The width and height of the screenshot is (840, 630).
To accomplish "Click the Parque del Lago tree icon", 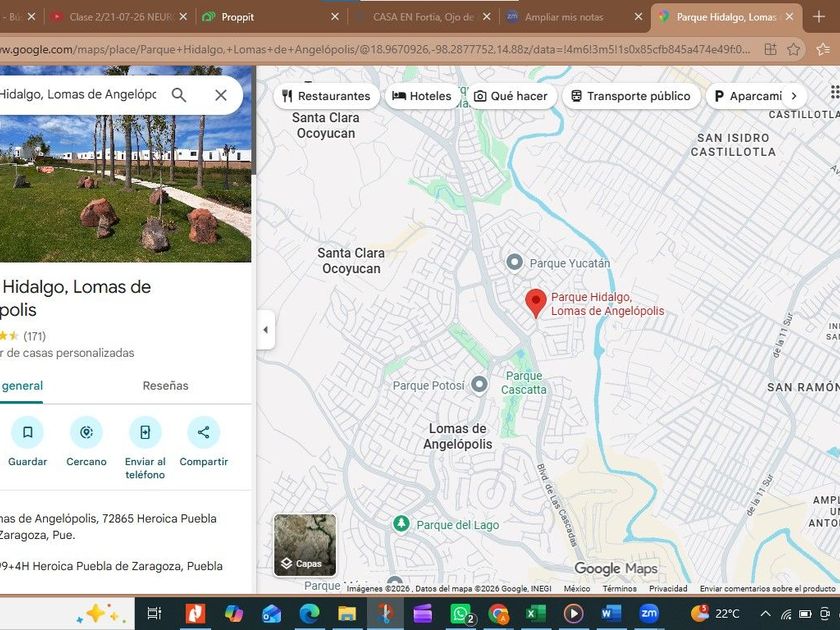I will click(401, 523).
